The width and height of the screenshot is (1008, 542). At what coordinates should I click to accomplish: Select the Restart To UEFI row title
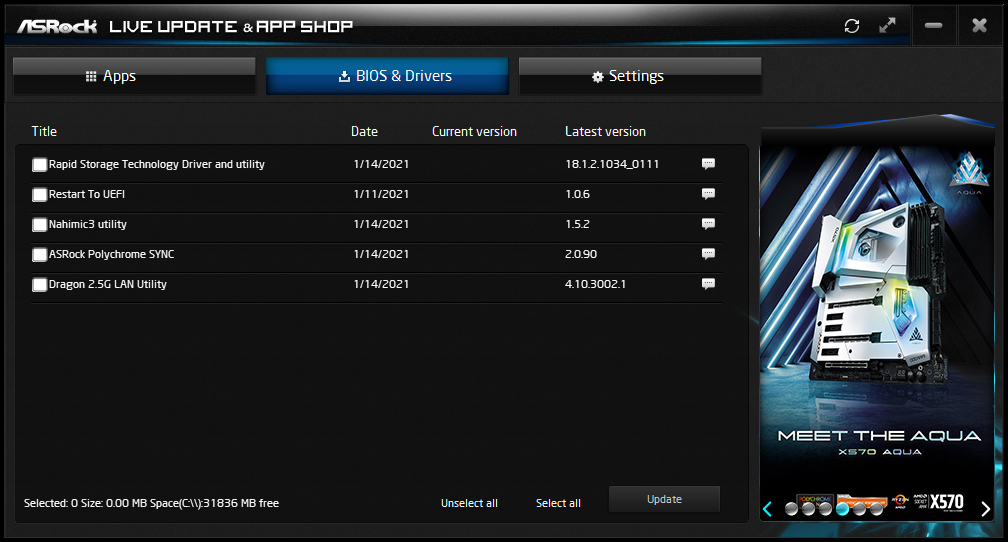click(x=87, y=194)
